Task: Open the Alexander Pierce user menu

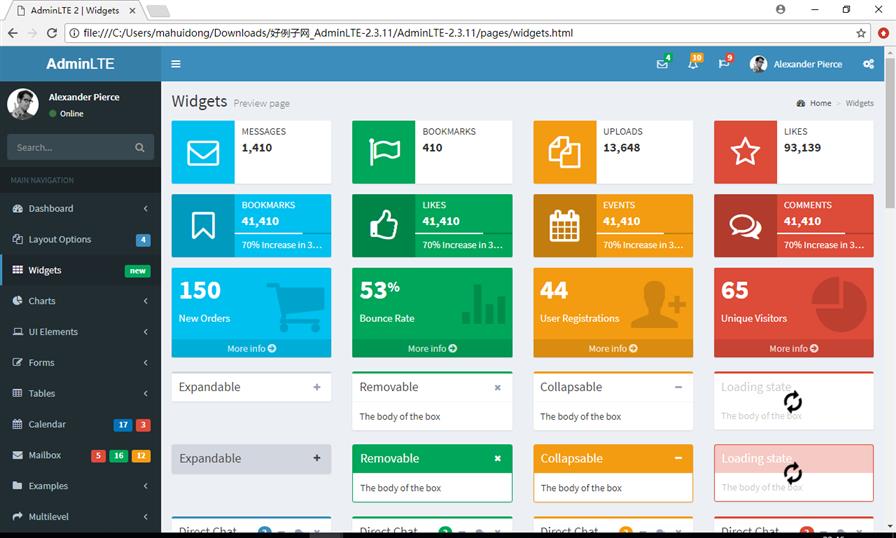Action: [796, 64]
